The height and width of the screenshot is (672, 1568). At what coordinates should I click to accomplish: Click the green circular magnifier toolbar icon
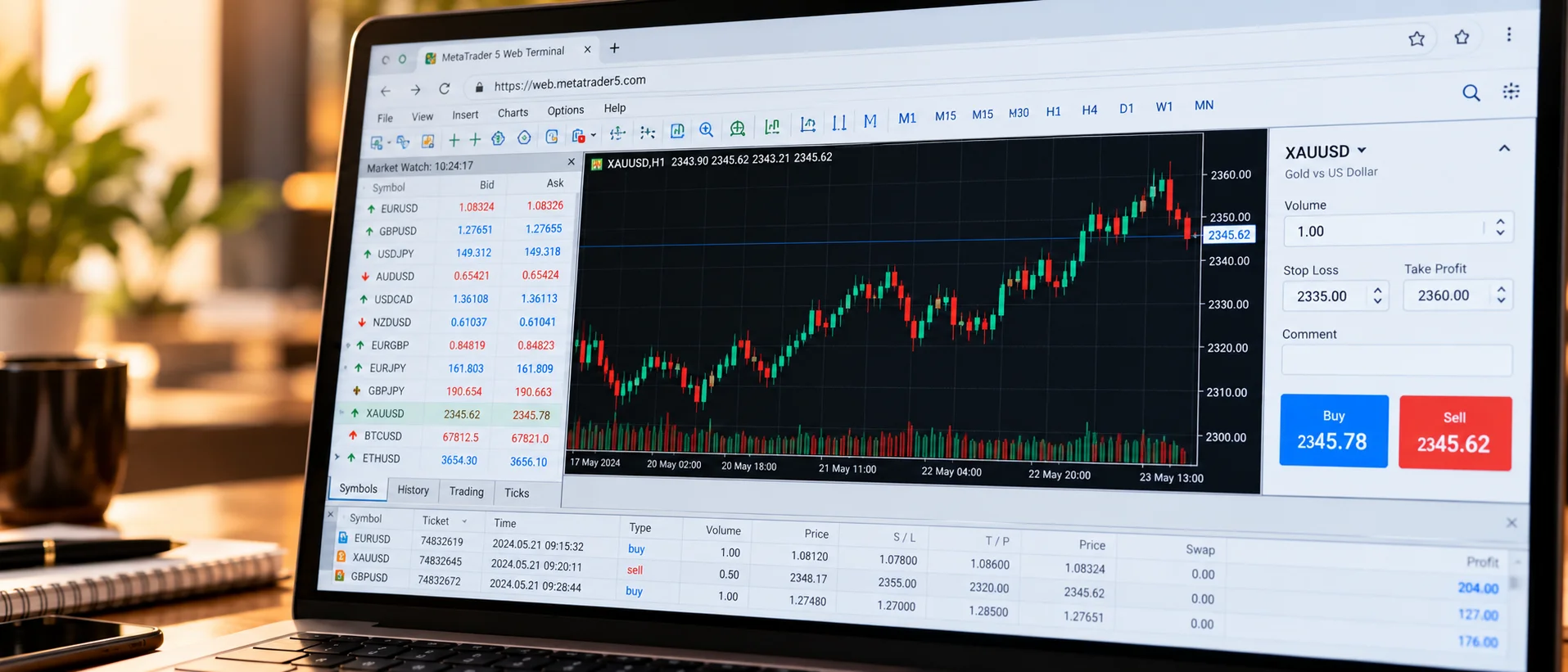(737, 128)
